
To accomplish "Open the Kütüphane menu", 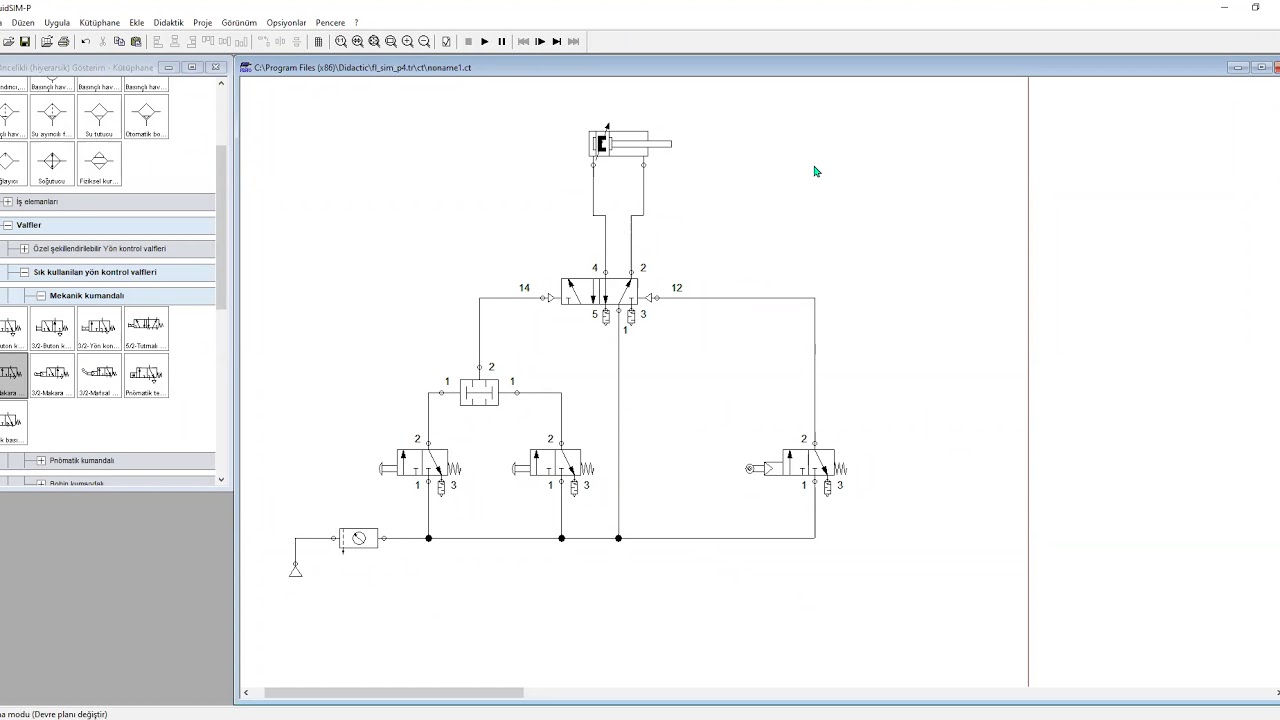I will coord(100,22).
